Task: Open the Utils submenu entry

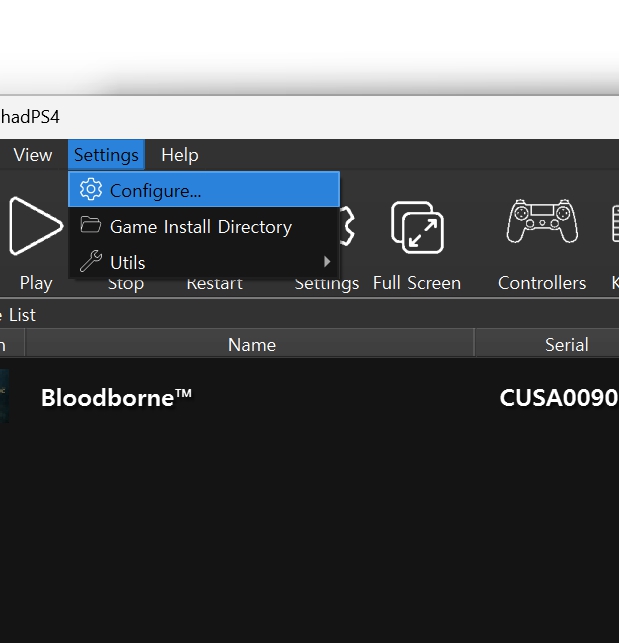Action: [x=204, y=262]
